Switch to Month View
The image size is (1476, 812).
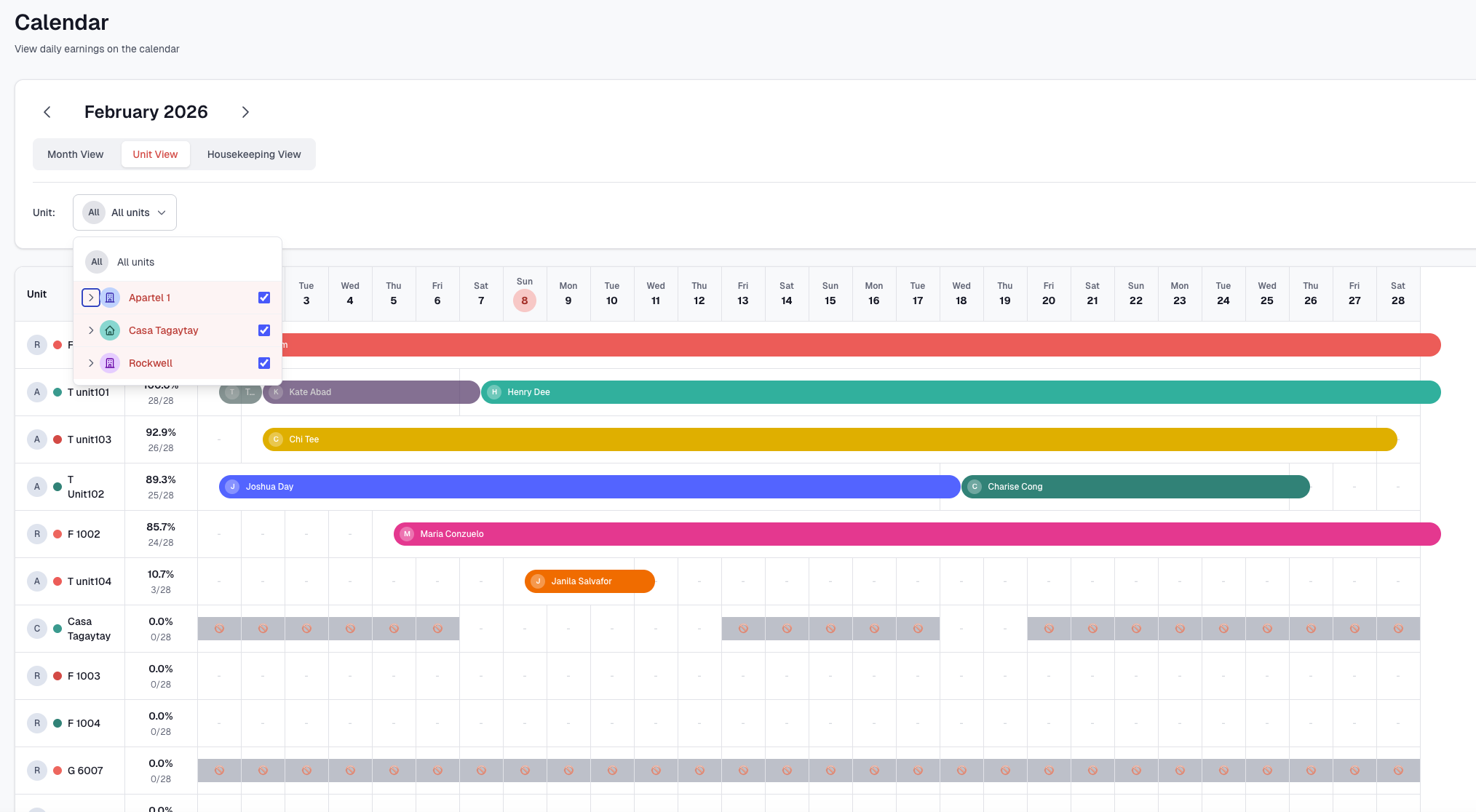click(x=75, y=154)
